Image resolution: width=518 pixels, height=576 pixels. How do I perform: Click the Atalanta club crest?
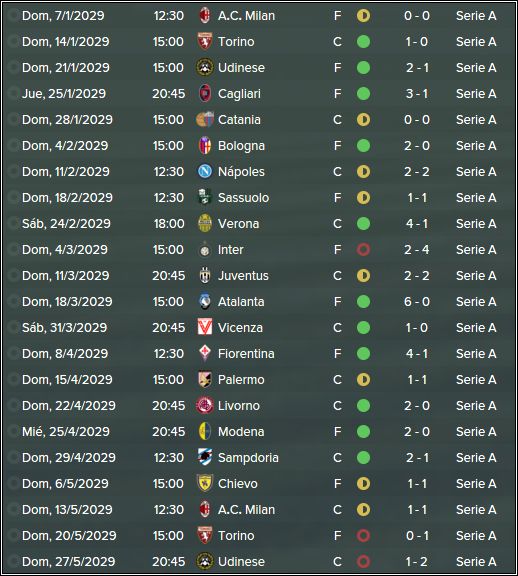tap(205, 302)
